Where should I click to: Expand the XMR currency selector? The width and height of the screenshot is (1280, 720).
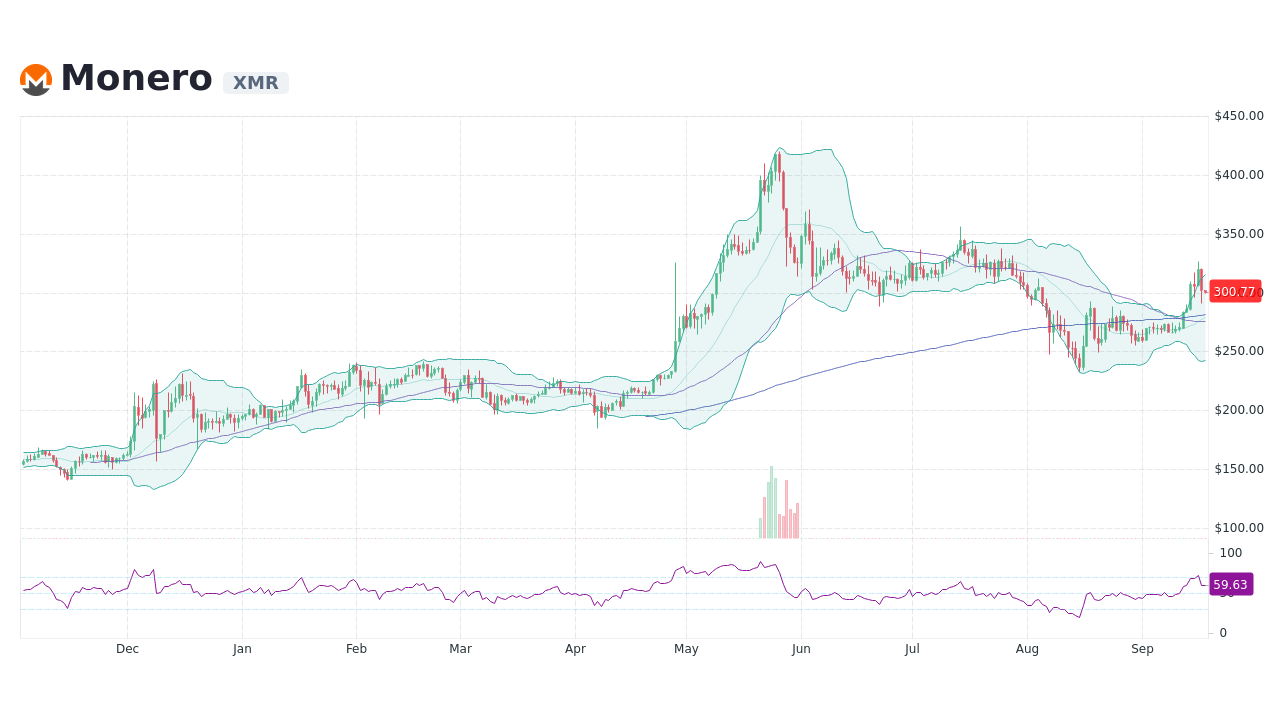pyautogui.click(x=255, y=83)
